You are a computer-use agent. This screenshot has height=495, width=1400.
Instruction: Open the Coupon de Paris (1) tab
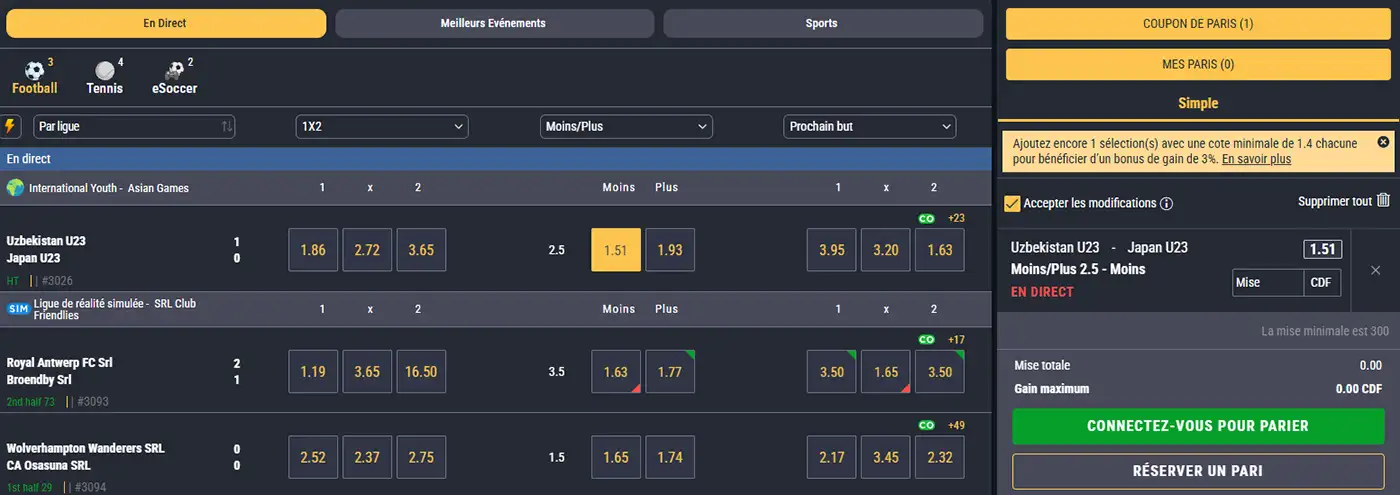pyautogui.click(x=1198, y=24)
